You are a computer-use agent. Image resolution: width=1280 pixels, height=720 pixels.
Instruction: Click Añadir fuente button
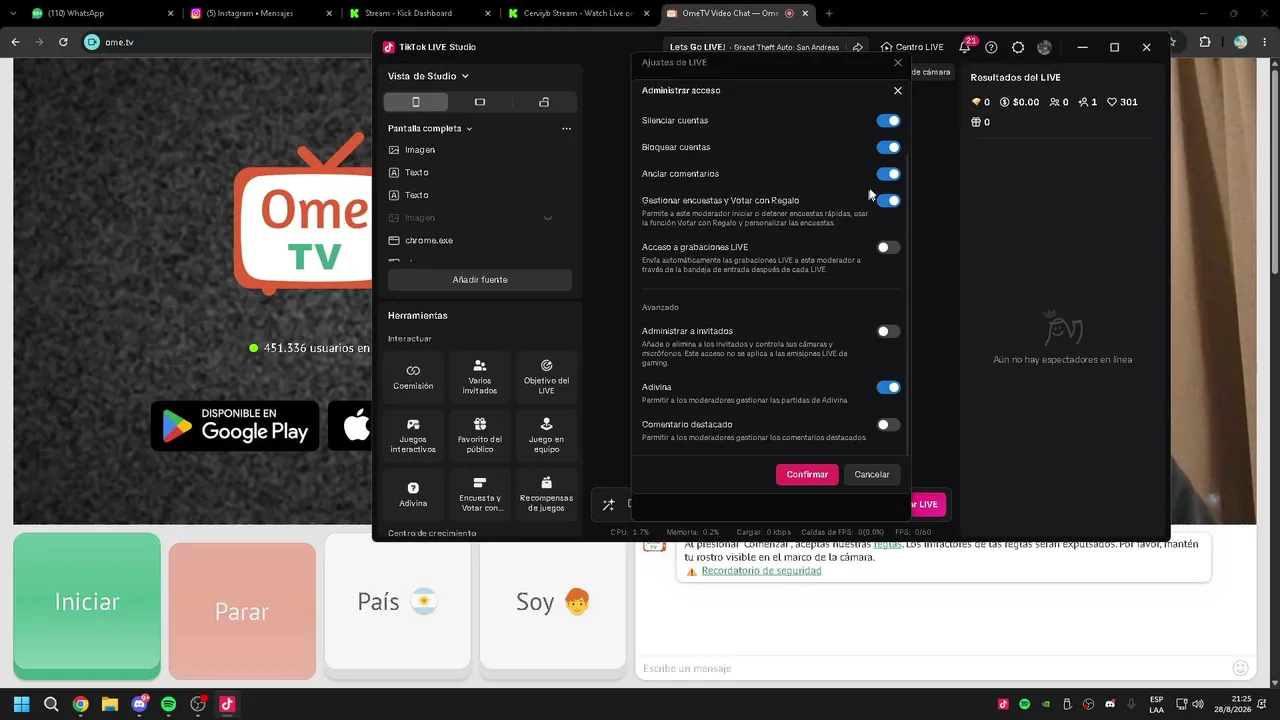click(480, 280)
